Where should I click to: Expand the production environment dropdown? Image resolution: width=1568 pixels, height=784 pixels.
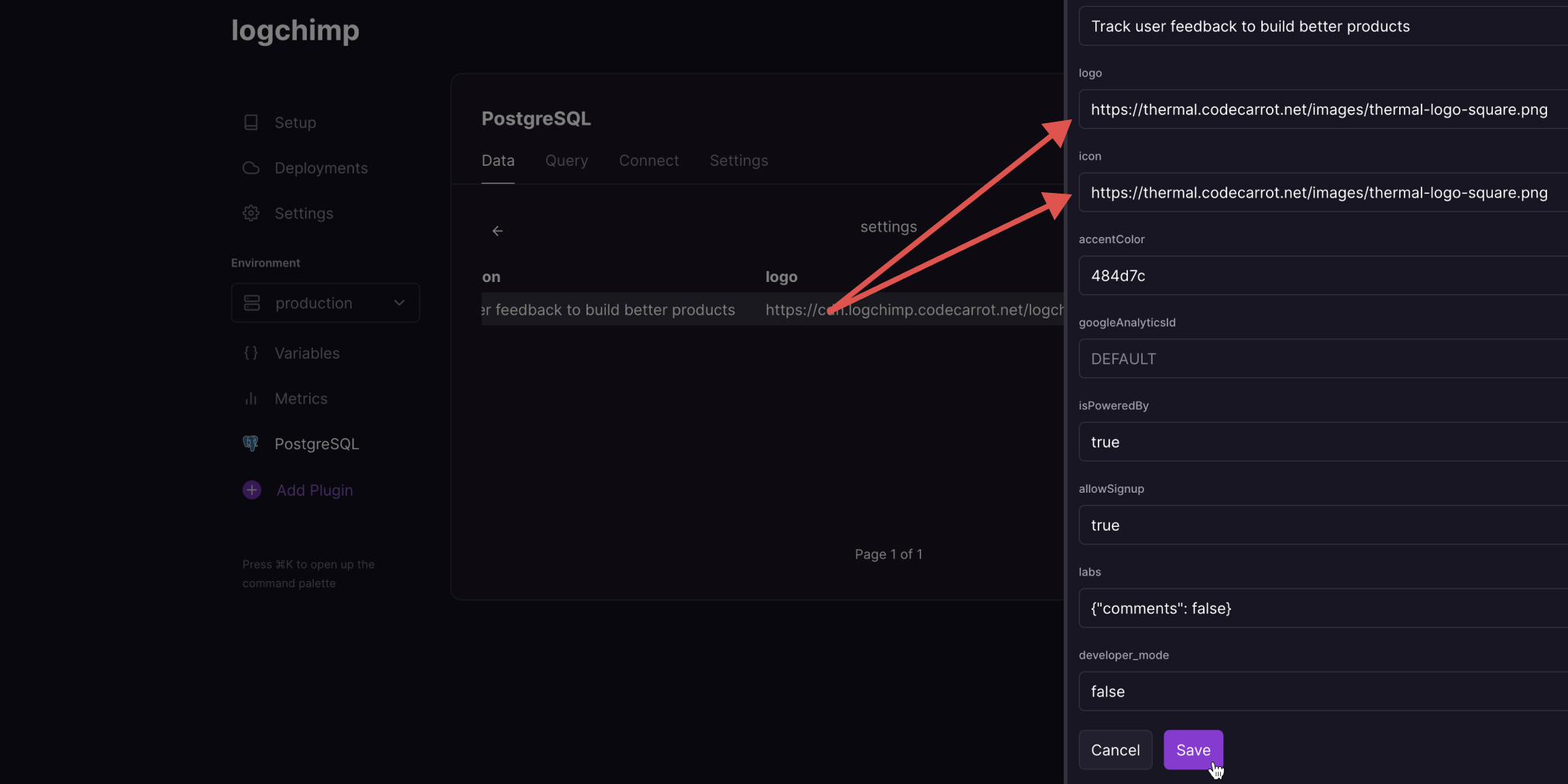399,303
